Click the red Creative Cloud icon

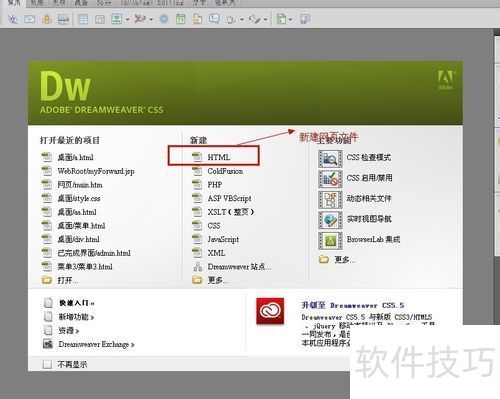270,311
